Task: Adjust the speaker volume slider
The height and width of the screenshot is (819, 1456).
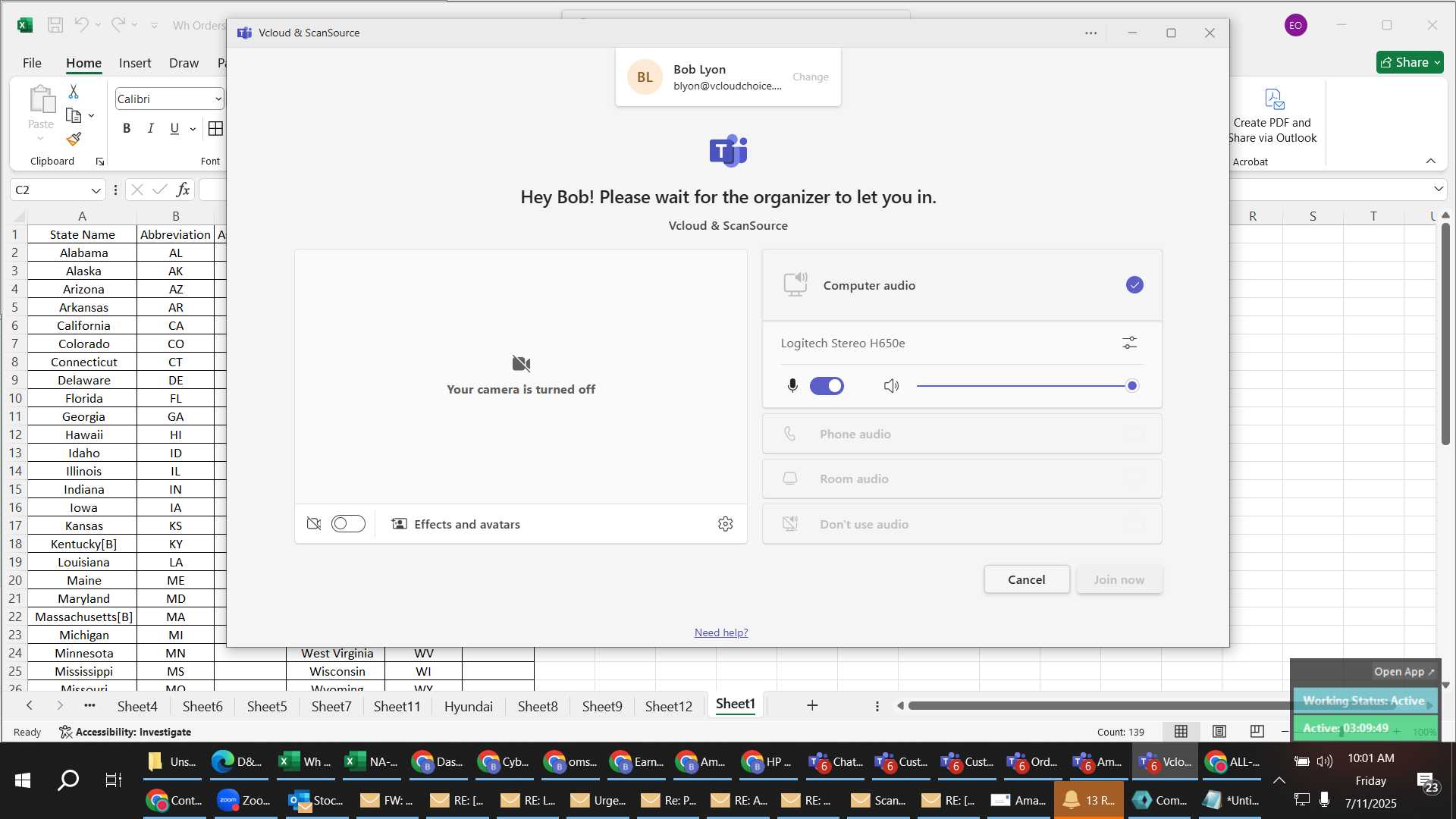Action: click(1027, 386)
